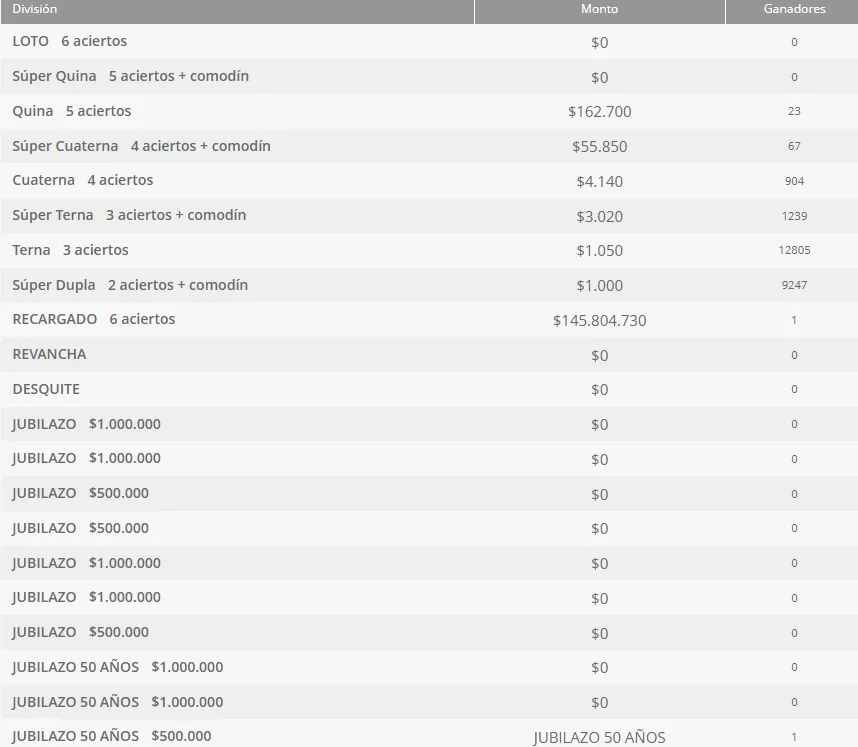Click the Cuaterna winners count 904
Viewport: 858px width, 747px height.
[794, 181]
